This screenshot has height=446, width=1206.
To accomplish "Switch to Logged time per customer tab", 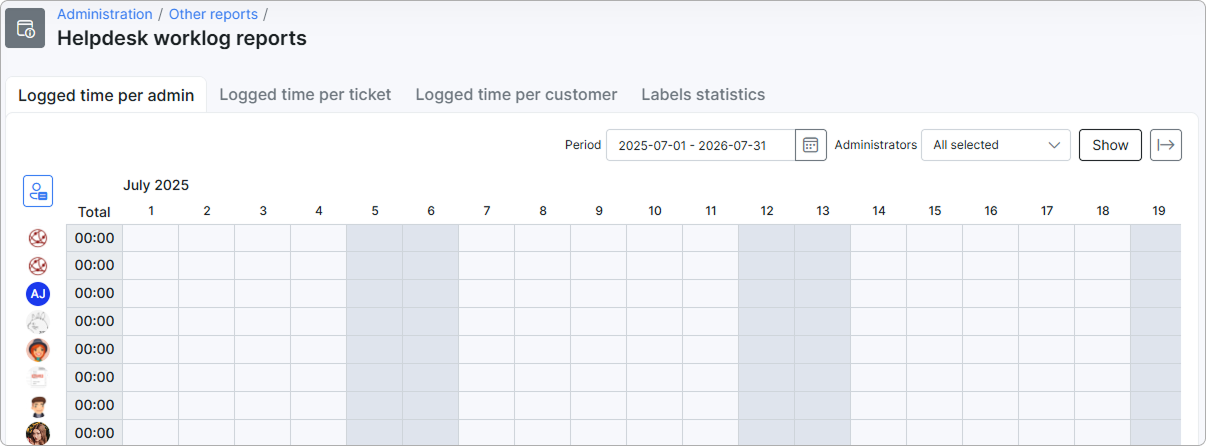I will (516, 94).
